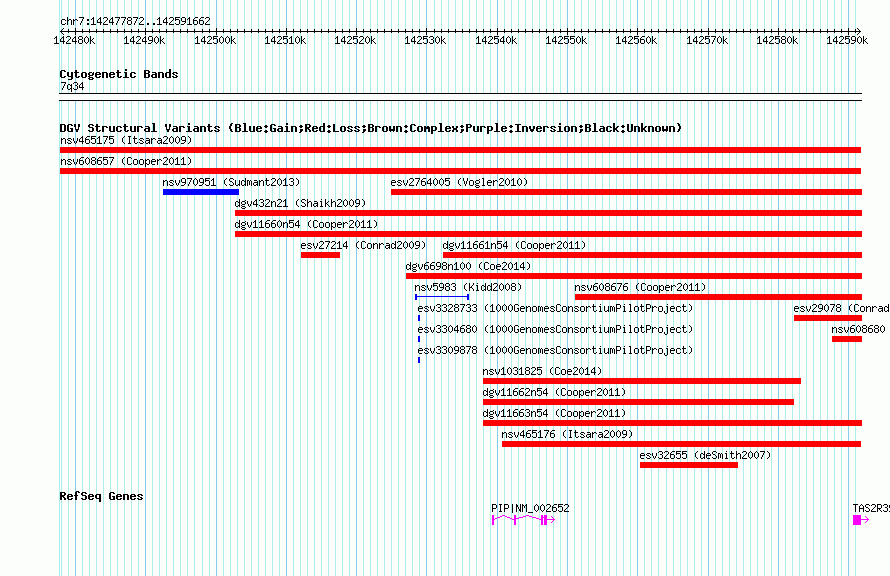Click the esv3309878 1000Genomes label
This screenshot has width=890, height=576.
pos(556,350)
